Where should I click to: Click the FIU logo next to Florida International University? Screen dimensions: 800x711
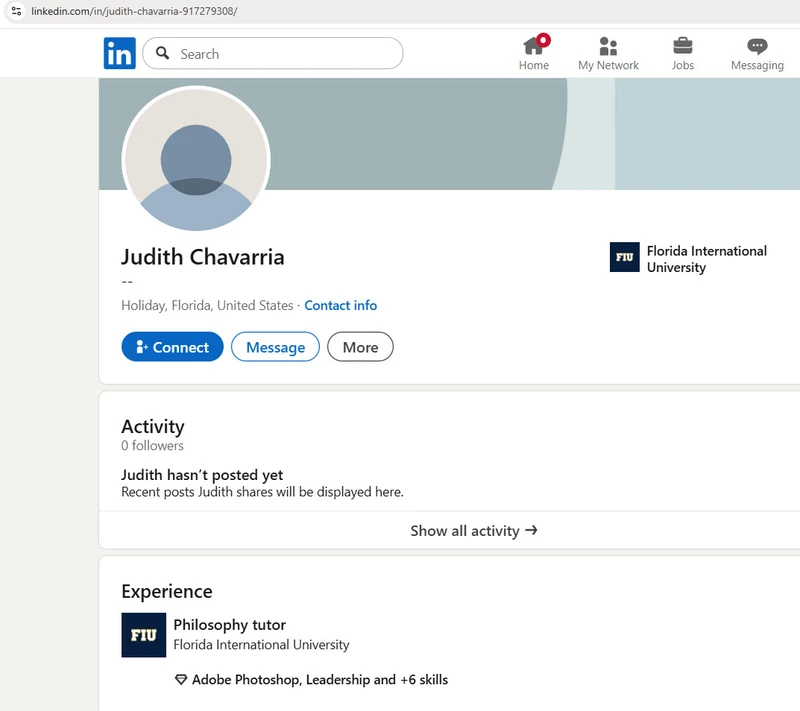click(x=624, y=258)
